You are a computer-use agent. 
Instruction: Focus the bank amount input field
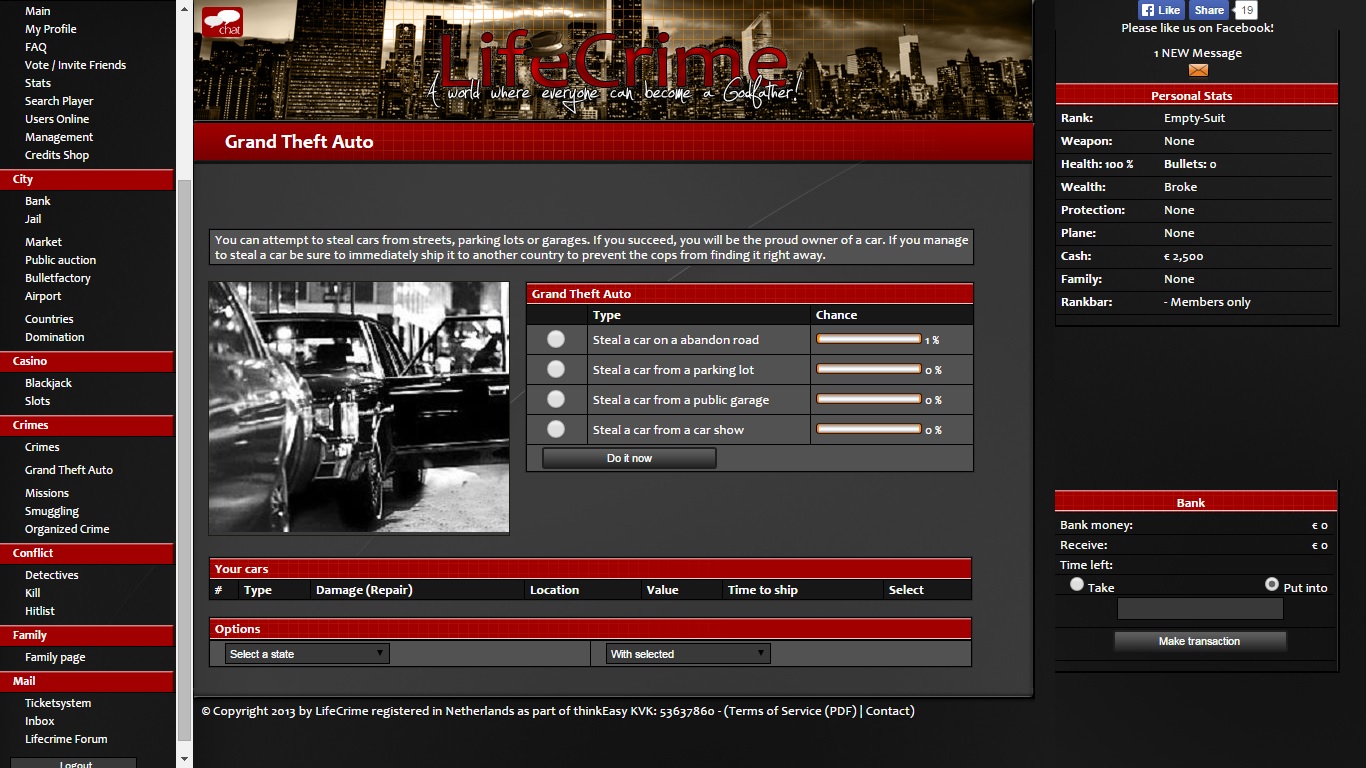1200,608
